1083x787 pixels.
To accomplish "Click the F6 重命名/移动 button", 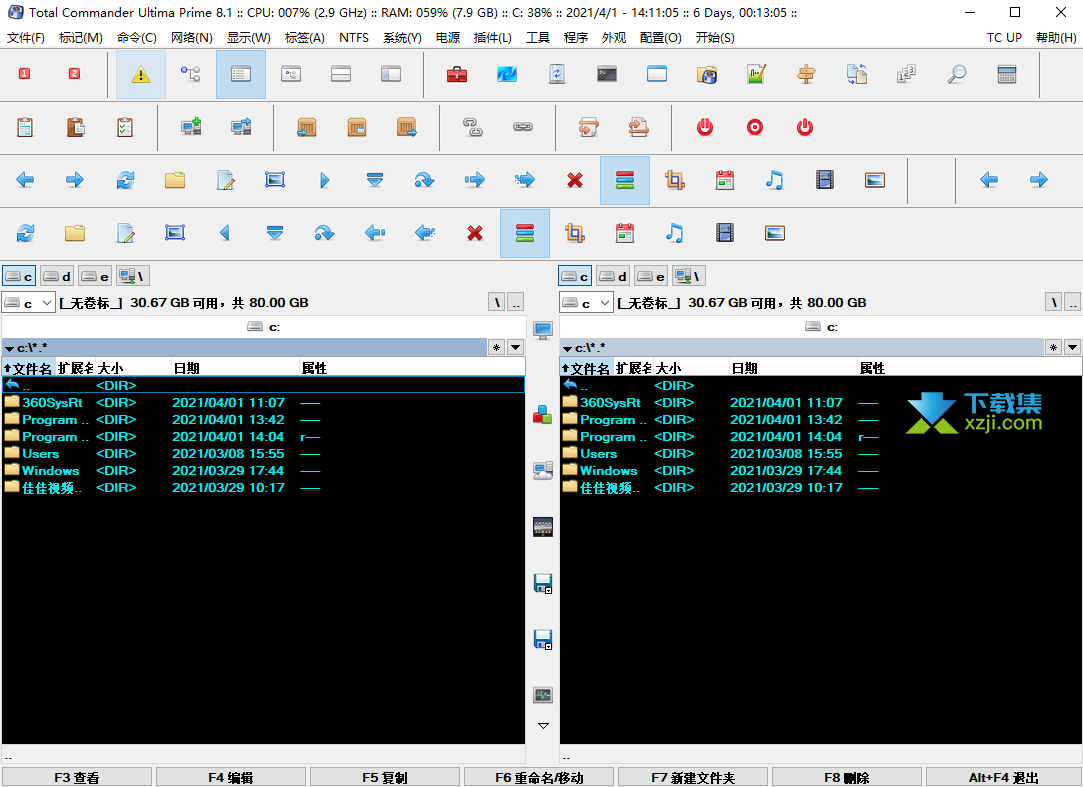I will tap(539, 777).
